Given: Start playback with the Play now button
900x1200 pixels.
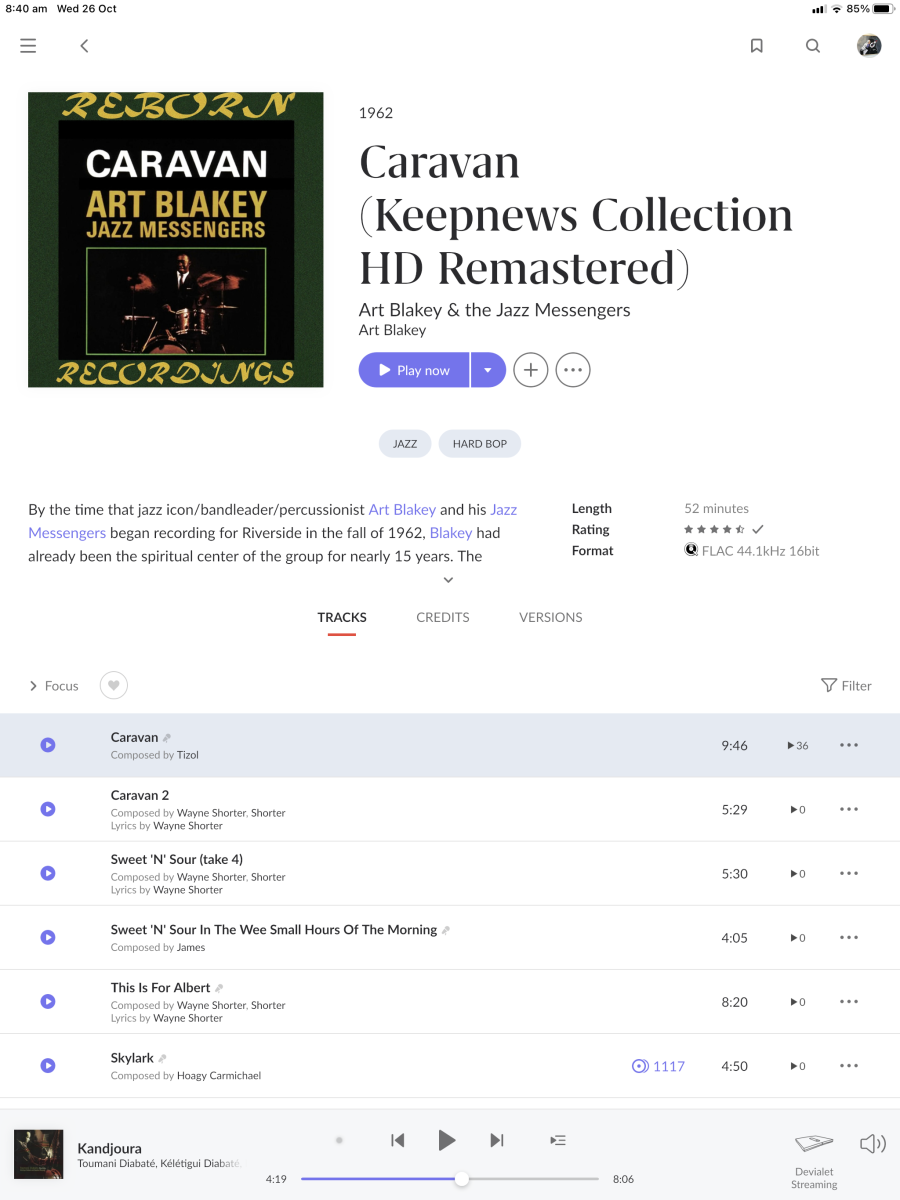Looking at the screenshot, I should click(414, 370).
